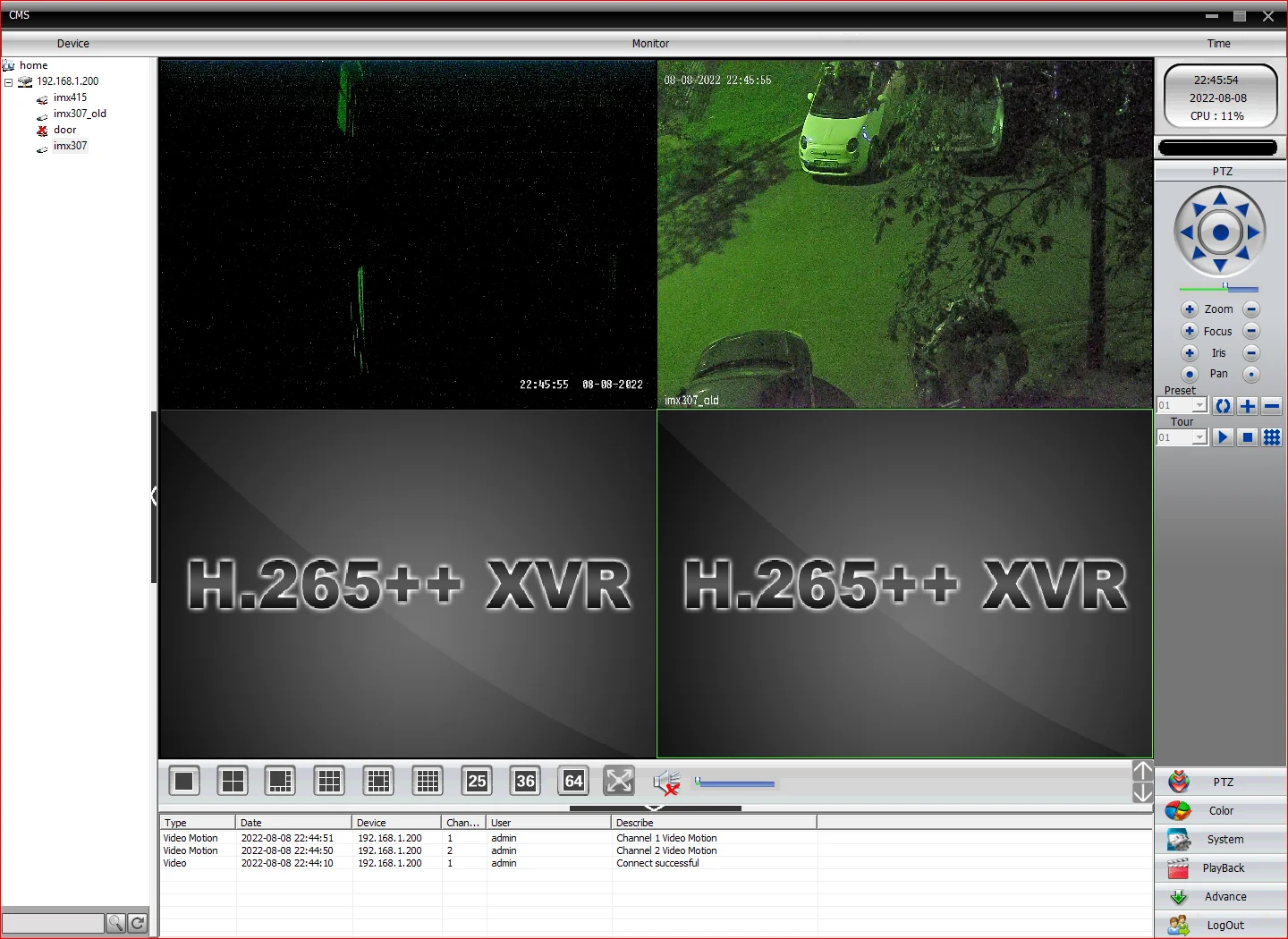Collapse the 192.168.1.200 device tree

[9, 82]
